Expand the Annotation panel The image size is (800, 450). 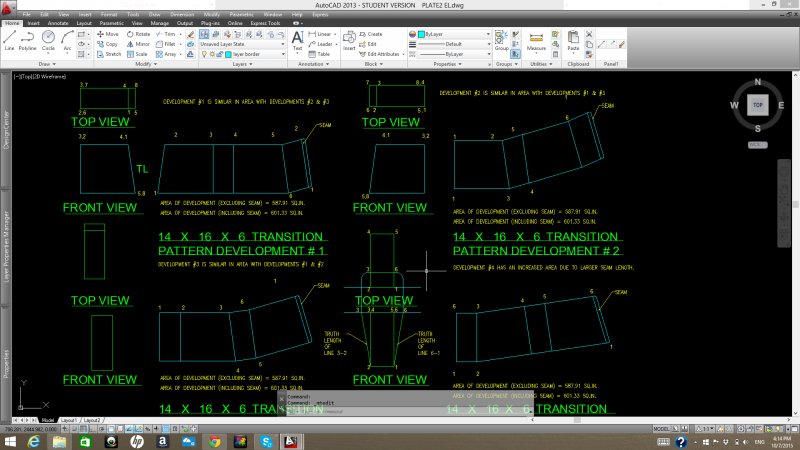[314, 64]
